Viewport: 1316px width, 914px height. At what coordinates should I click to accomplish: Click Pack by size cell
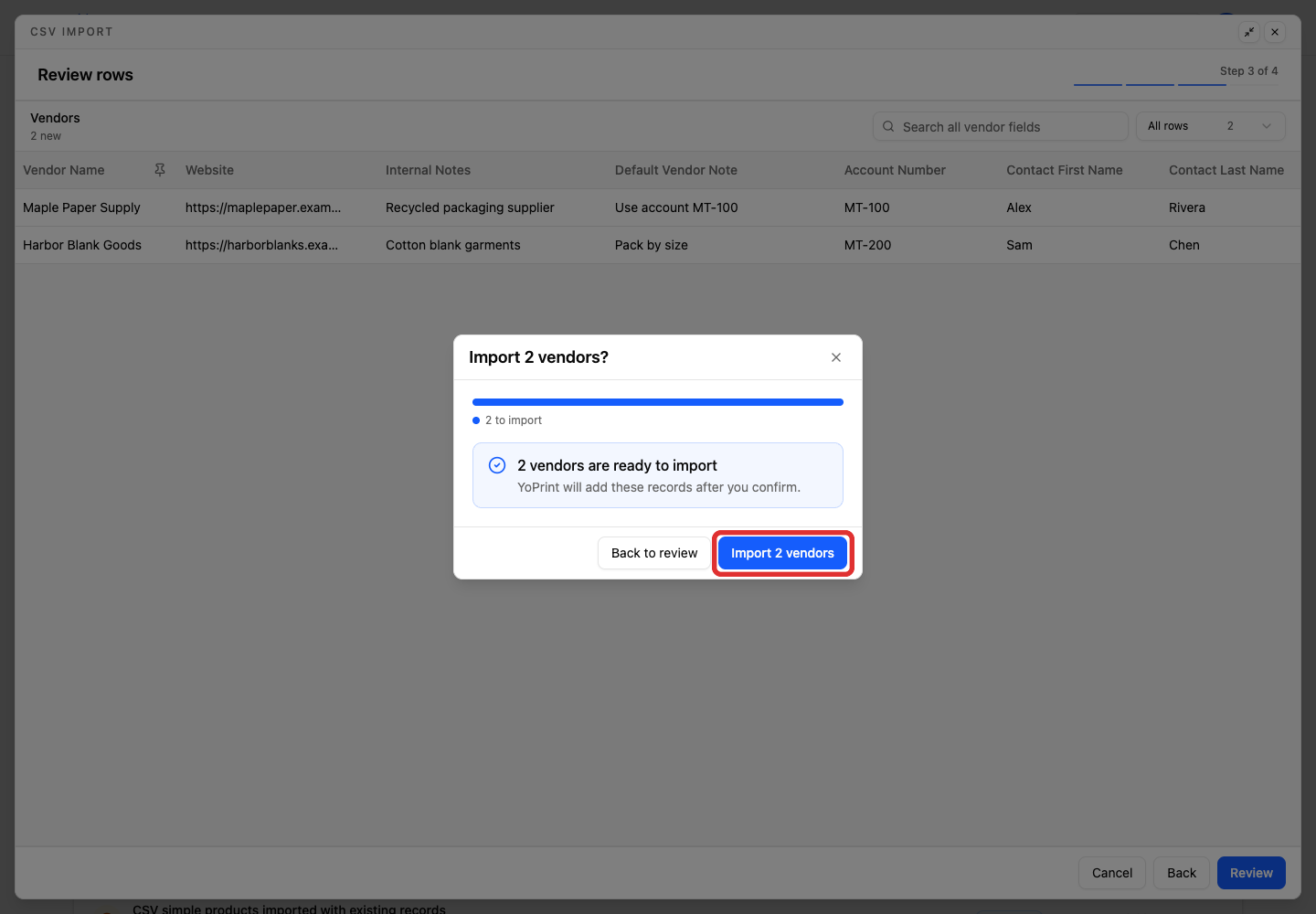click(x=652, y=245)
